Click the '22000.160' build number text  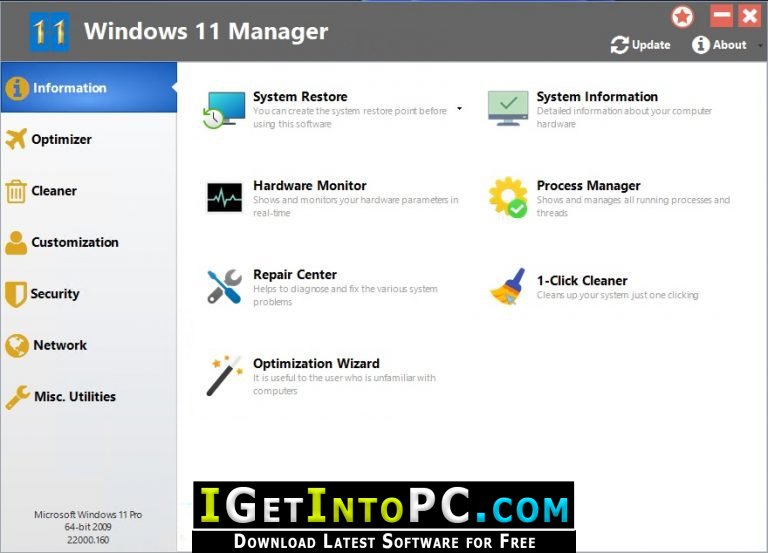coord(88,540)
